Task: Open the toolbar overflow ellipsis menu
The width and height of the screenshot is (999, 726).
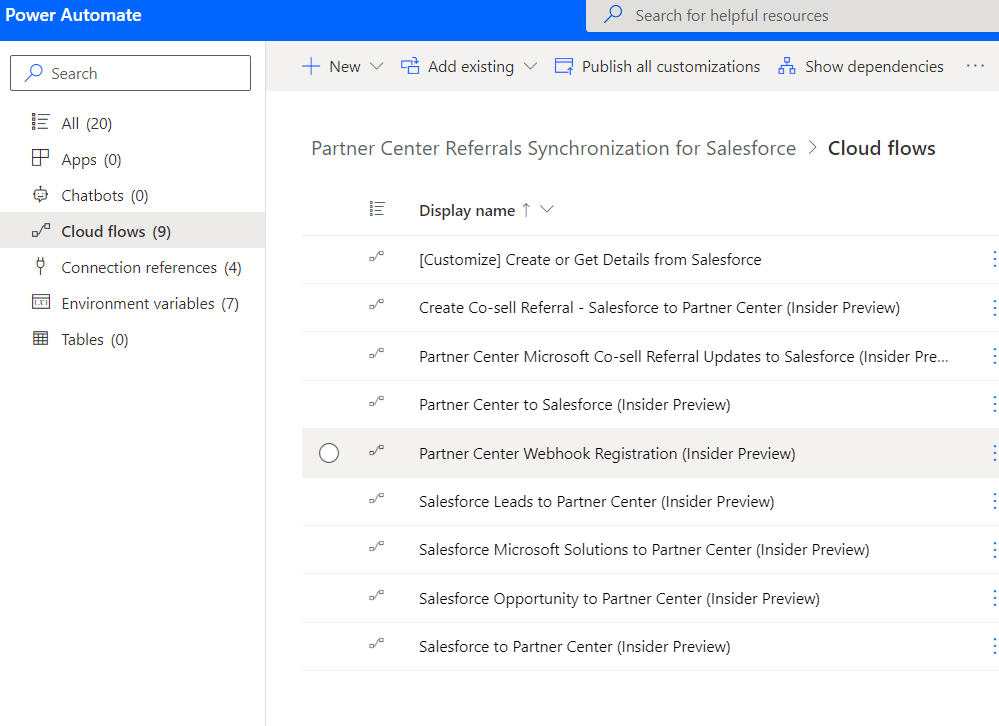Action: 975,67
